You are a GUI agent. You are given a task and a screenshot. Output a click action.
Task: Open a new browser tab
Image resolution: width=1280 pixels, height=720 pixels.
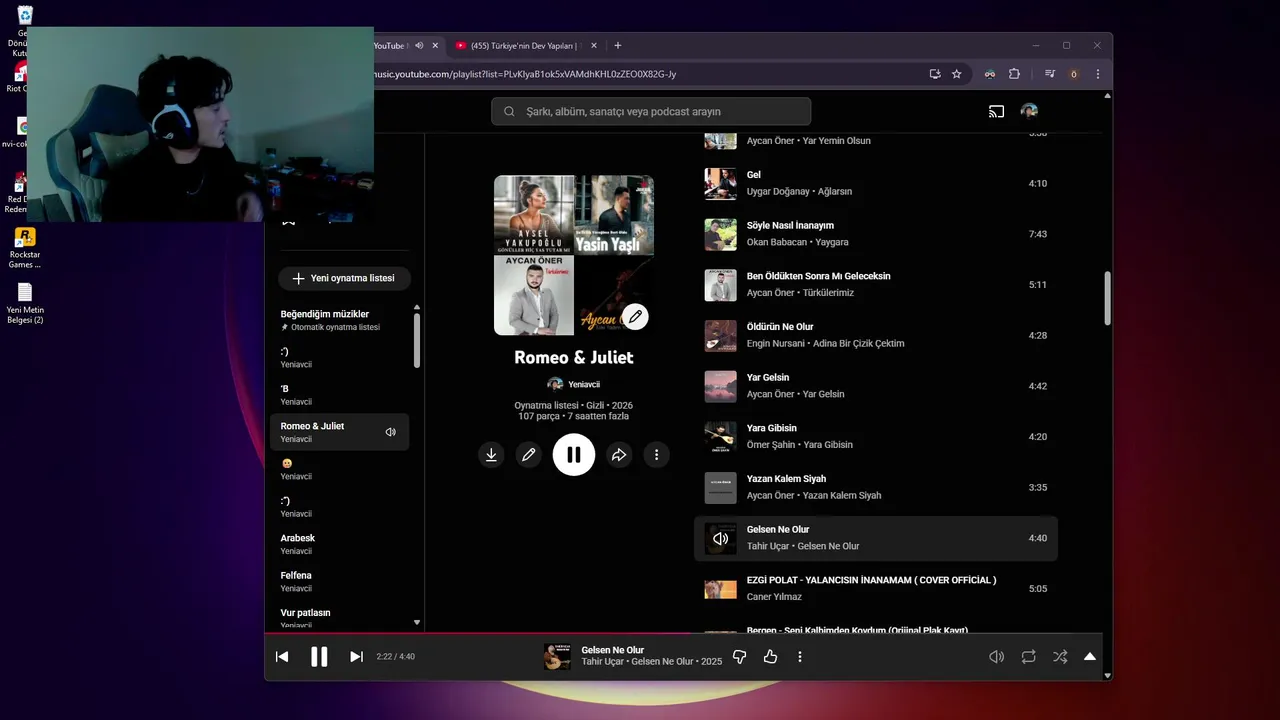[x=617, y=45]
